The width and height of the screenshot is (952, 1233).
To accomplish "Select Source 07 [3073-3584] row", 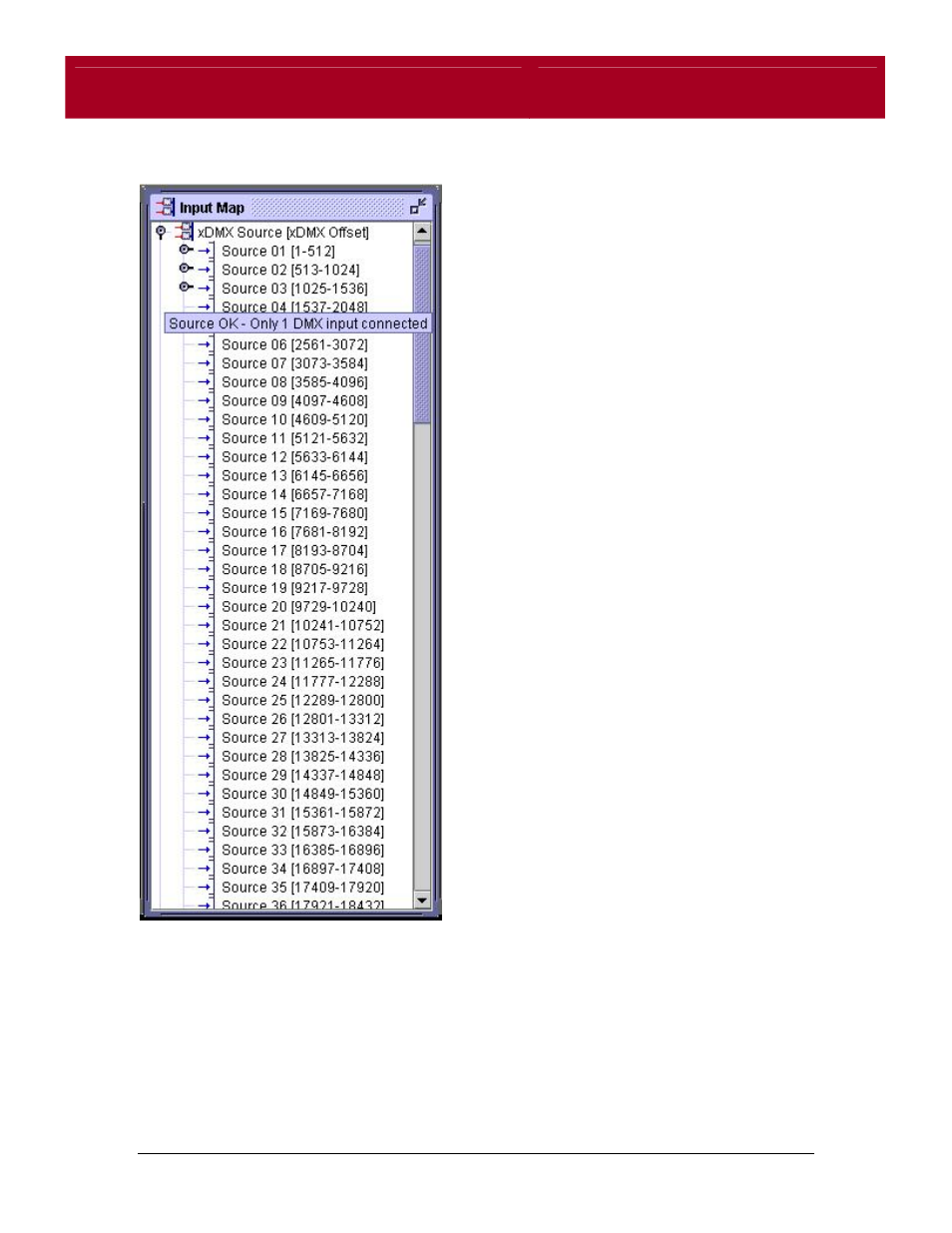I will (x=294, y=363).
